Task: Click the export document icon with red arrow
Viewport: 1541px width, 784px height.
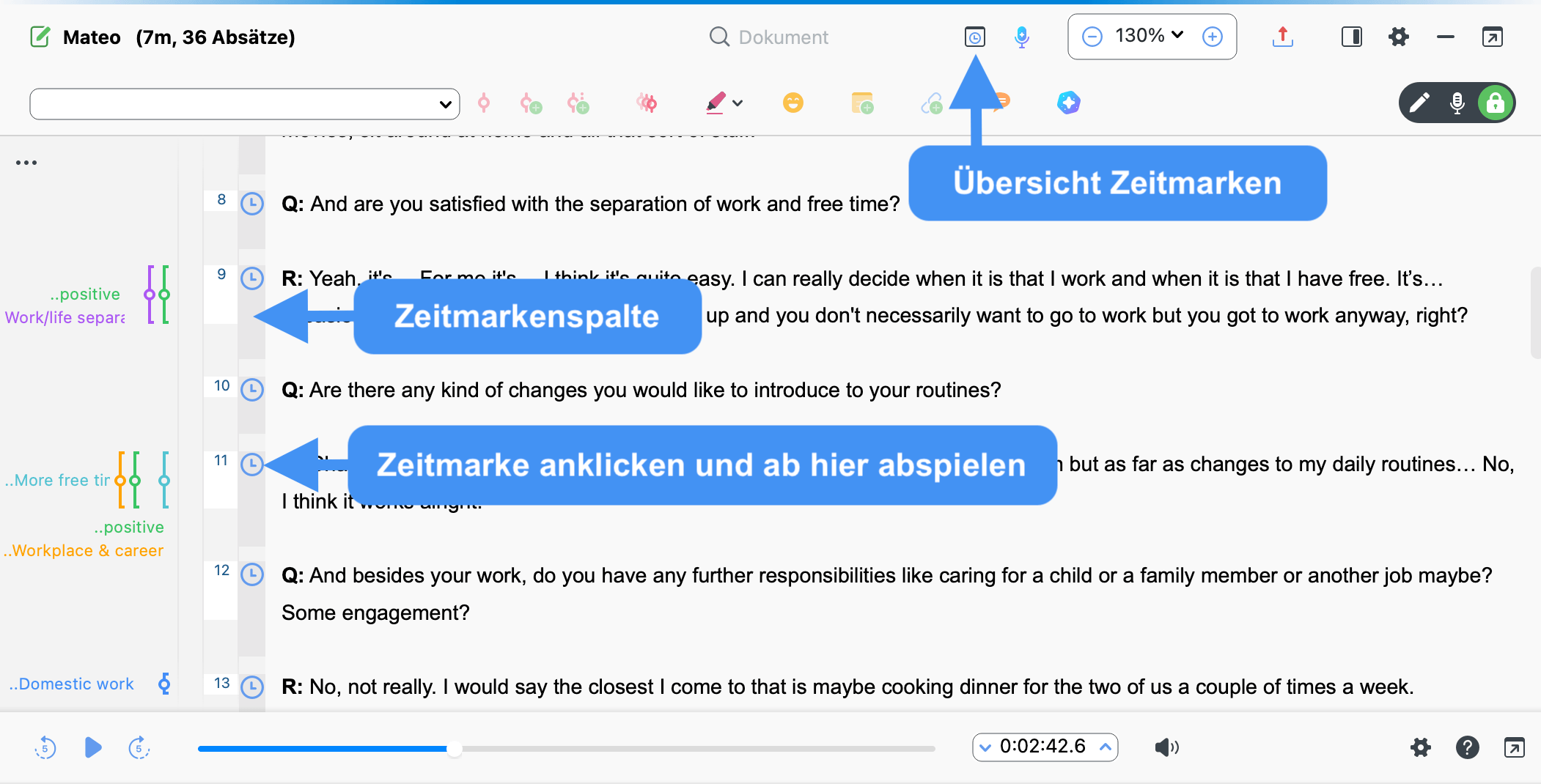Action: [x=1282, y=37]
